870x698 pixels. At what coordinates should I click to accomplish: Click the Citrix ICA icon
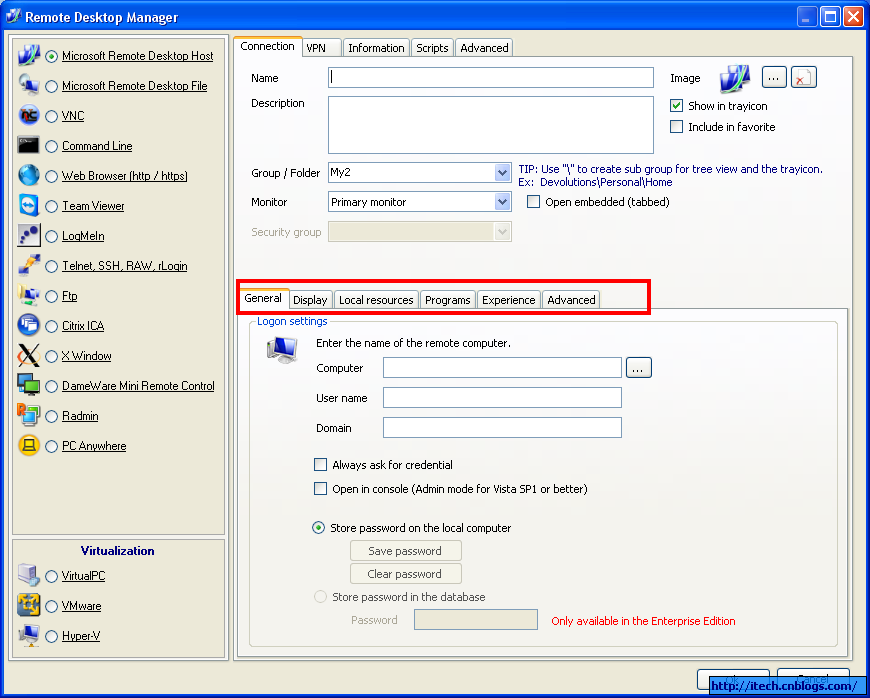(29, 325)
